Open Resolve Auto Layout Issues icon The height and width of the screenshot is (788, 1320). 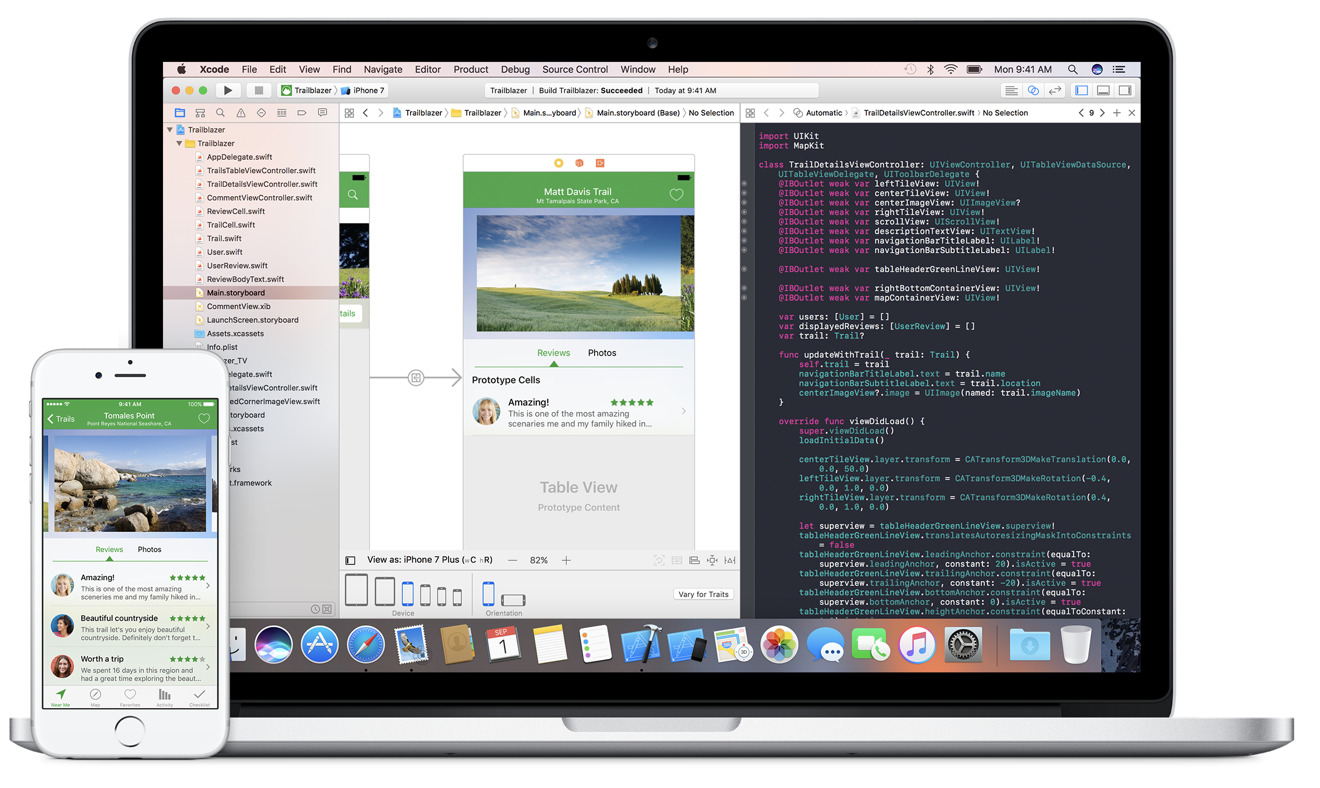coord(730,560)
